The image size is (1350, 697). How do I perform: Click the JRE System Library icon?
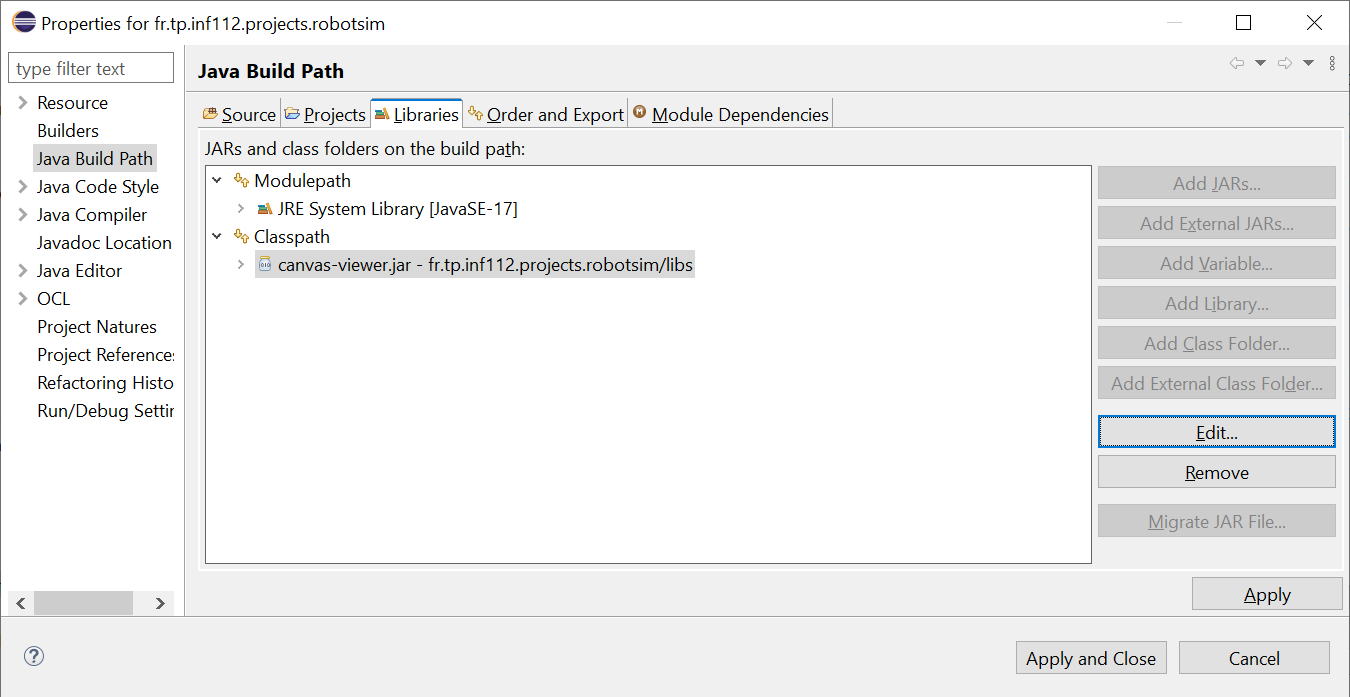(x=265, y=209)
